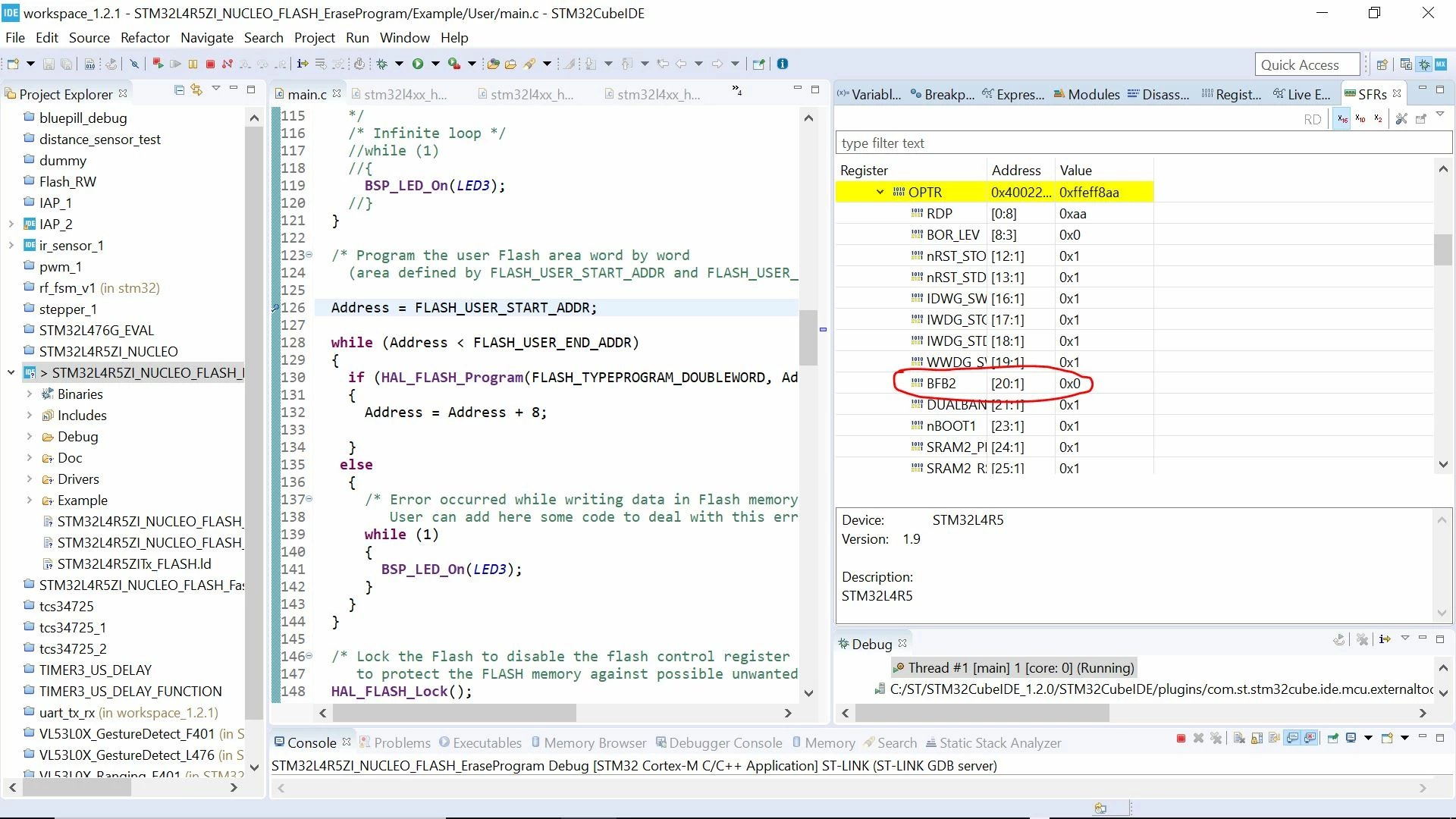The height and width of the screenshot is (819, 1456).
Task: Click the type filter text field
Action: click(x=1144, y=143)
